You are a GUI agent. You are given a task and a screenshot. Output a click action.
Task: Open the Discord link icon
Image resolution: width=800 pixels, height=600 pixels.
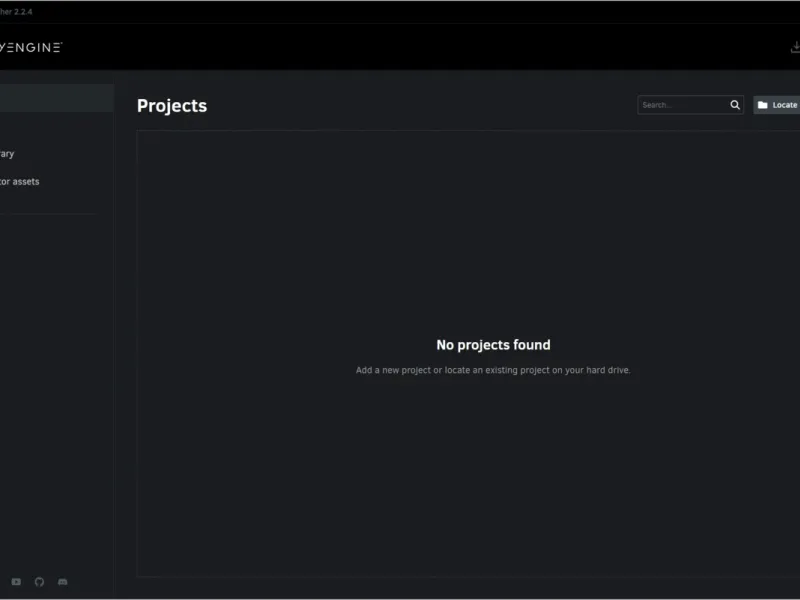pyautogui.click(x=62, y=582)
